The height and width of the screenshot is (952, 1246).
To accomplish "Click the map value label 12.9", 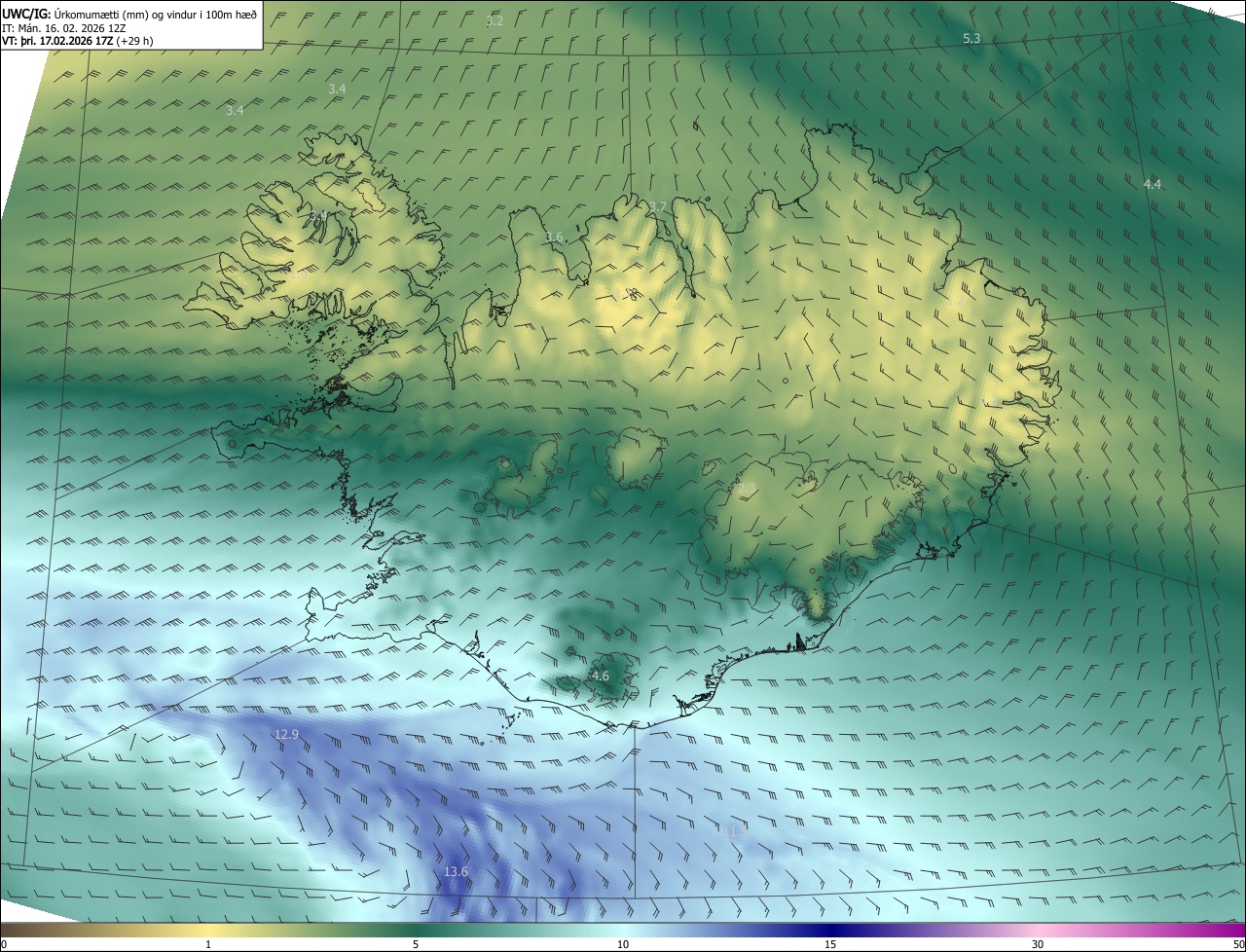I will [286, 734].
